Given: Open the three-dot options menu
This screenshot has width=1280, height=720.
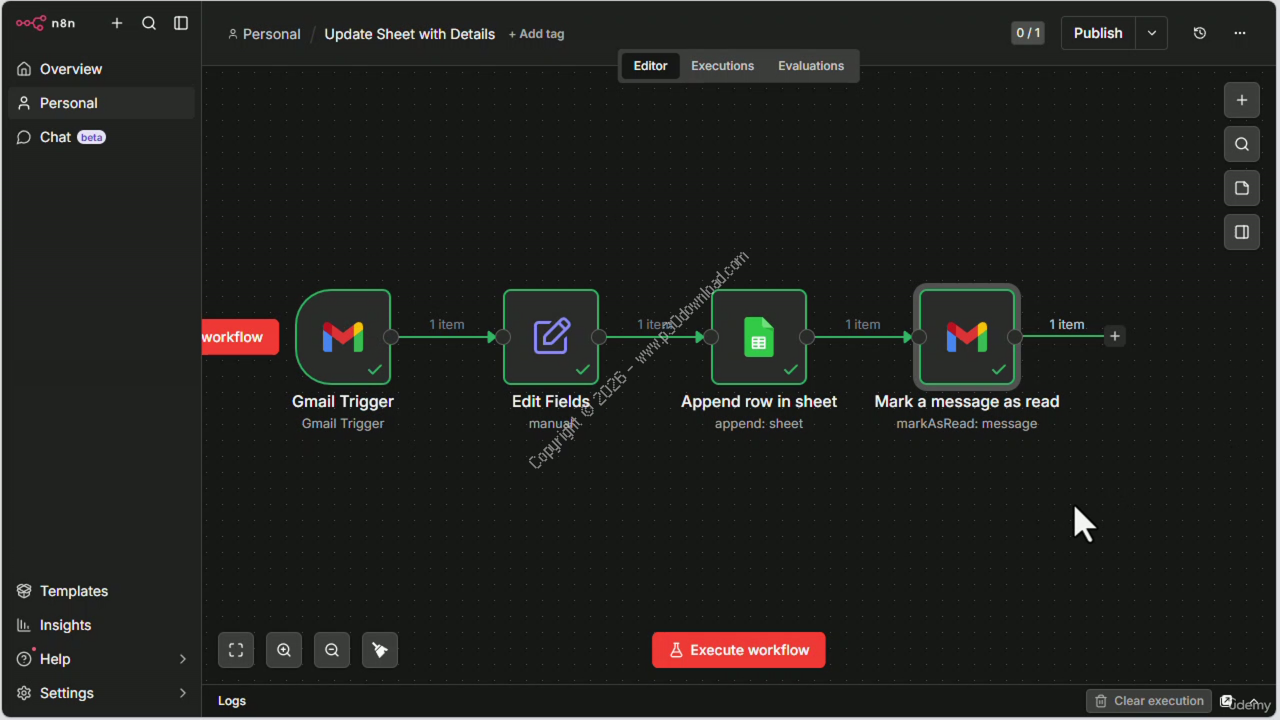Looking at the screenshot, I should point(1240,33).
